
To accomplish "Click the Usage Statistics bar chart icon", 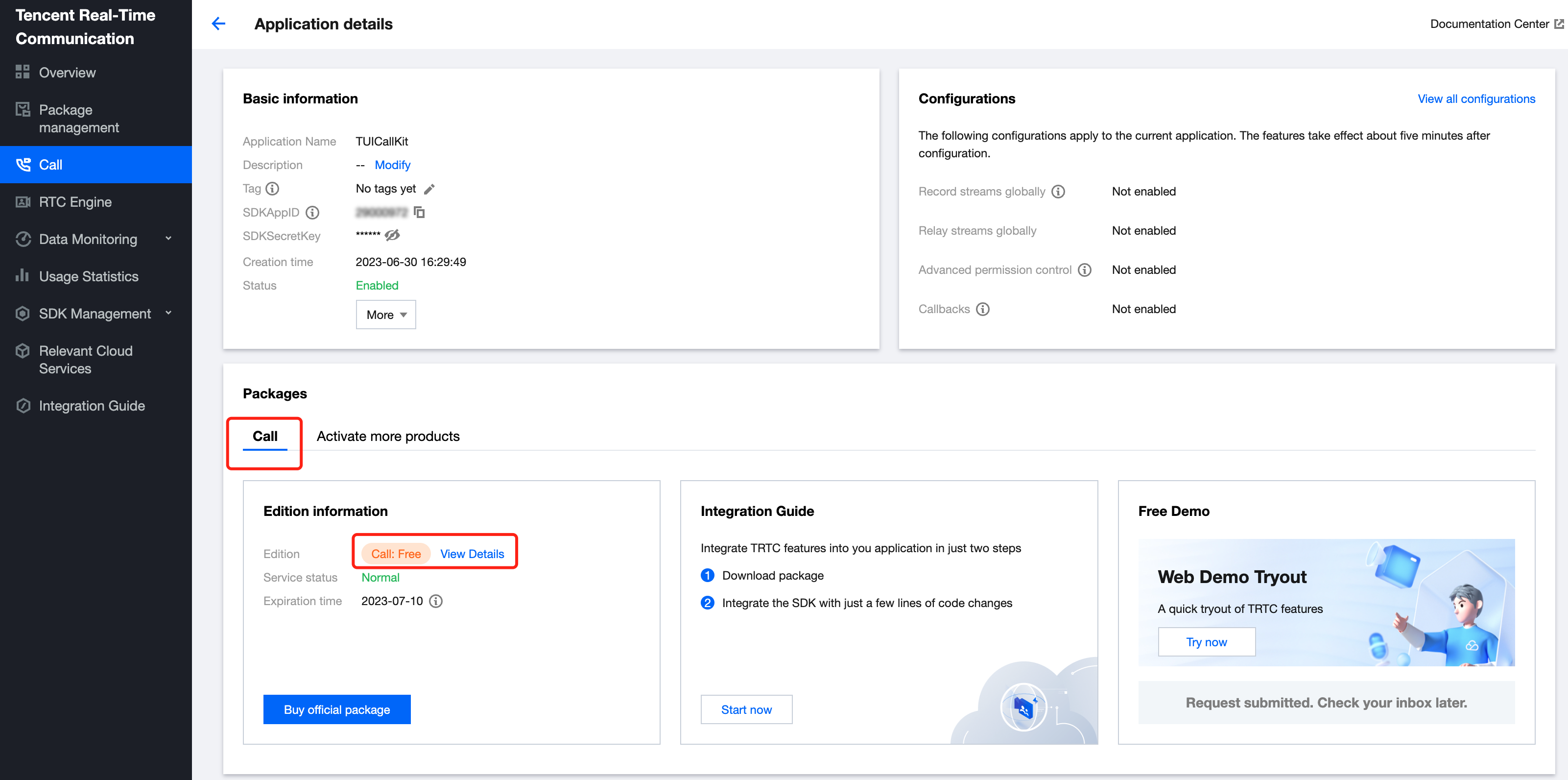I will (x=23, y=275).
